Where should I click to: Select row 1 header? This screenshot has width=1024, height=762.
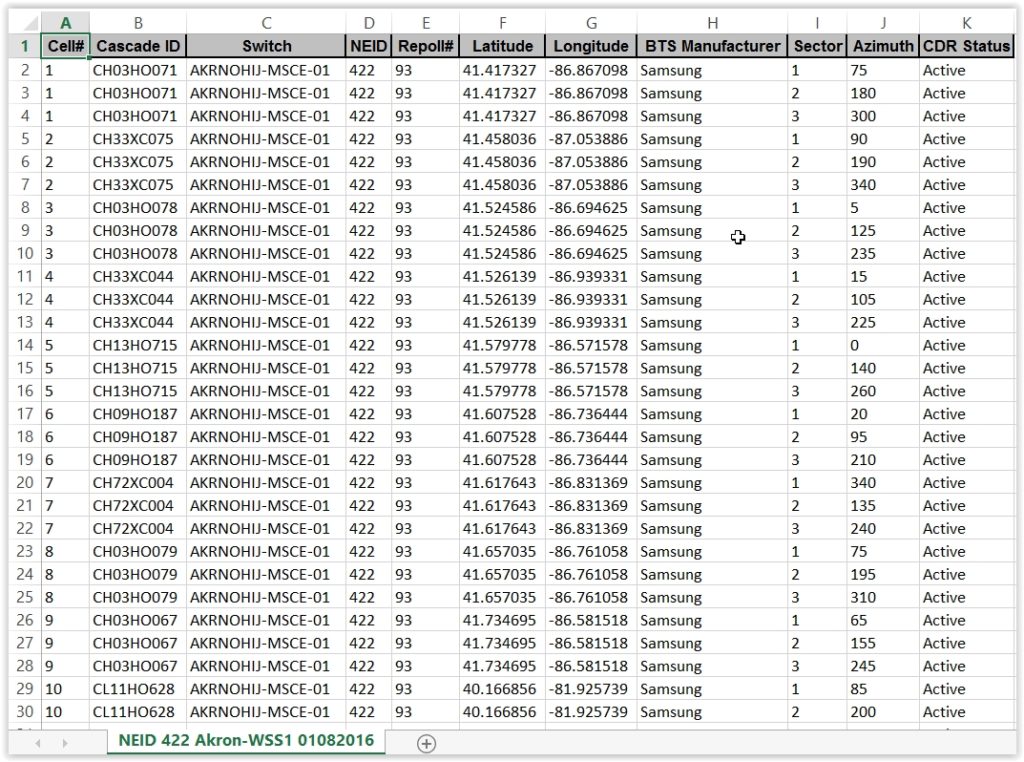24,46
